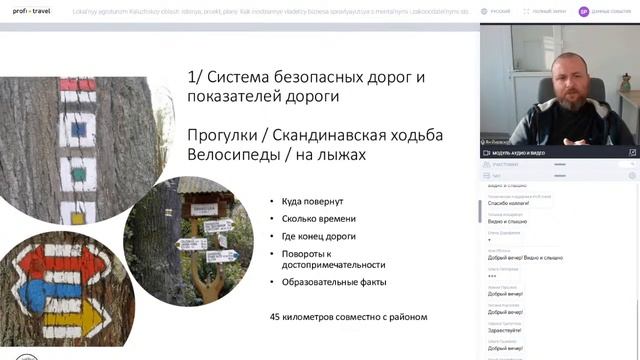Click the webinar title in the header
The width and height of the screenshot is (640, 360).
(x=271, y=12)
